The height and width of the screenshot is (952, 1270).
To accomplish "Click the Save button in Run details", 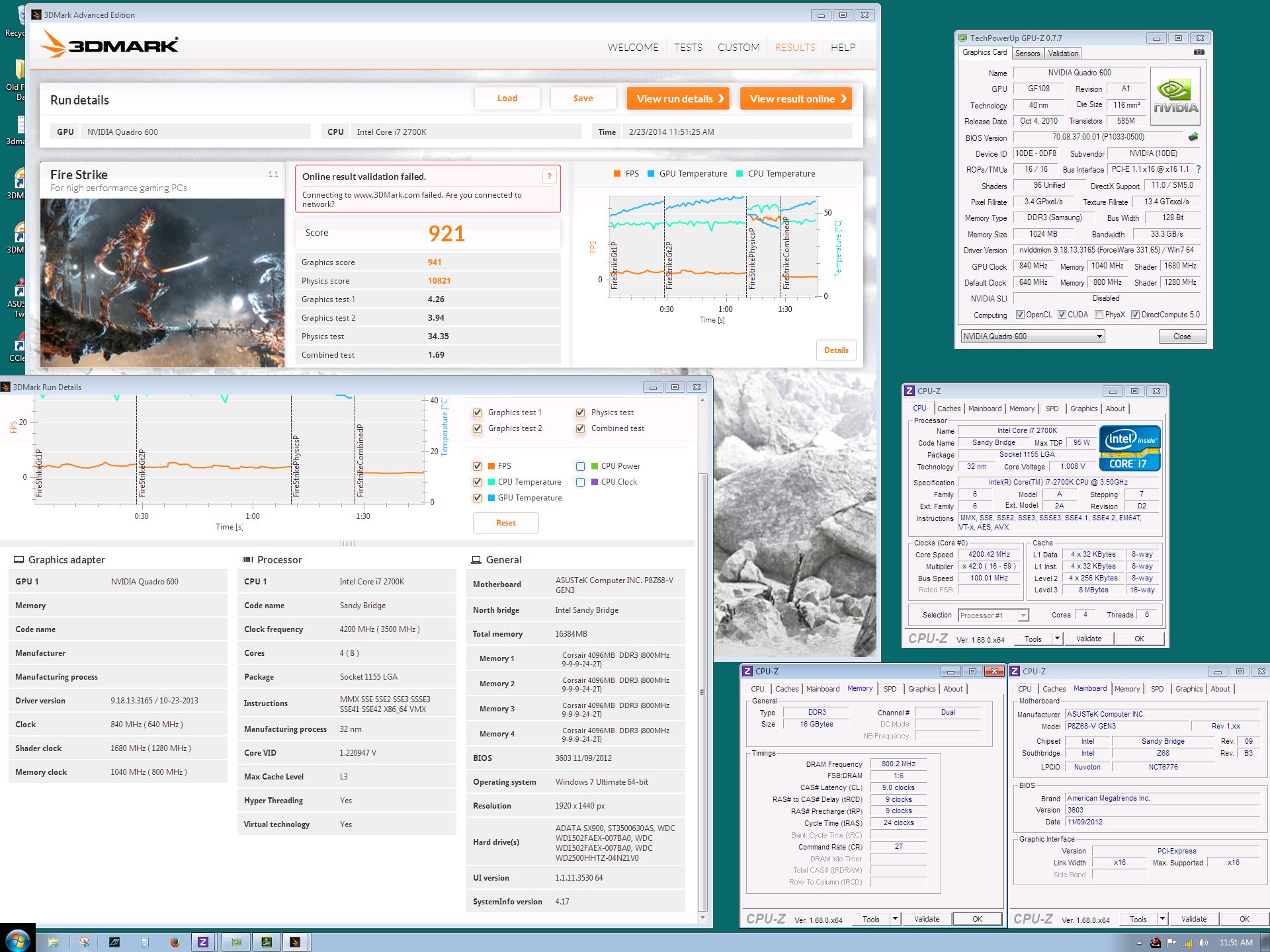I will 583,99.
